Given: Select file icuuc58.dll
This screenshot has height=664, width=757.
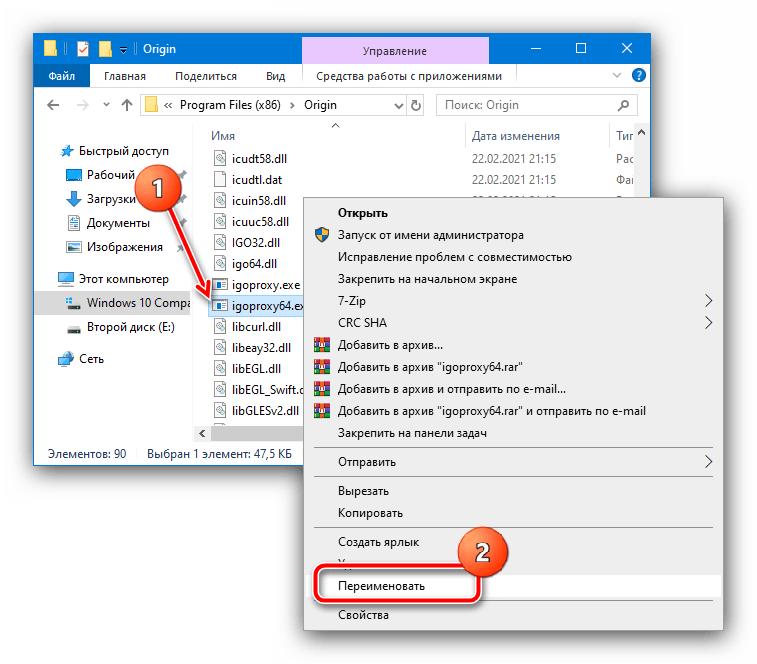Looking at the screenshot, I should coord(251,222).
